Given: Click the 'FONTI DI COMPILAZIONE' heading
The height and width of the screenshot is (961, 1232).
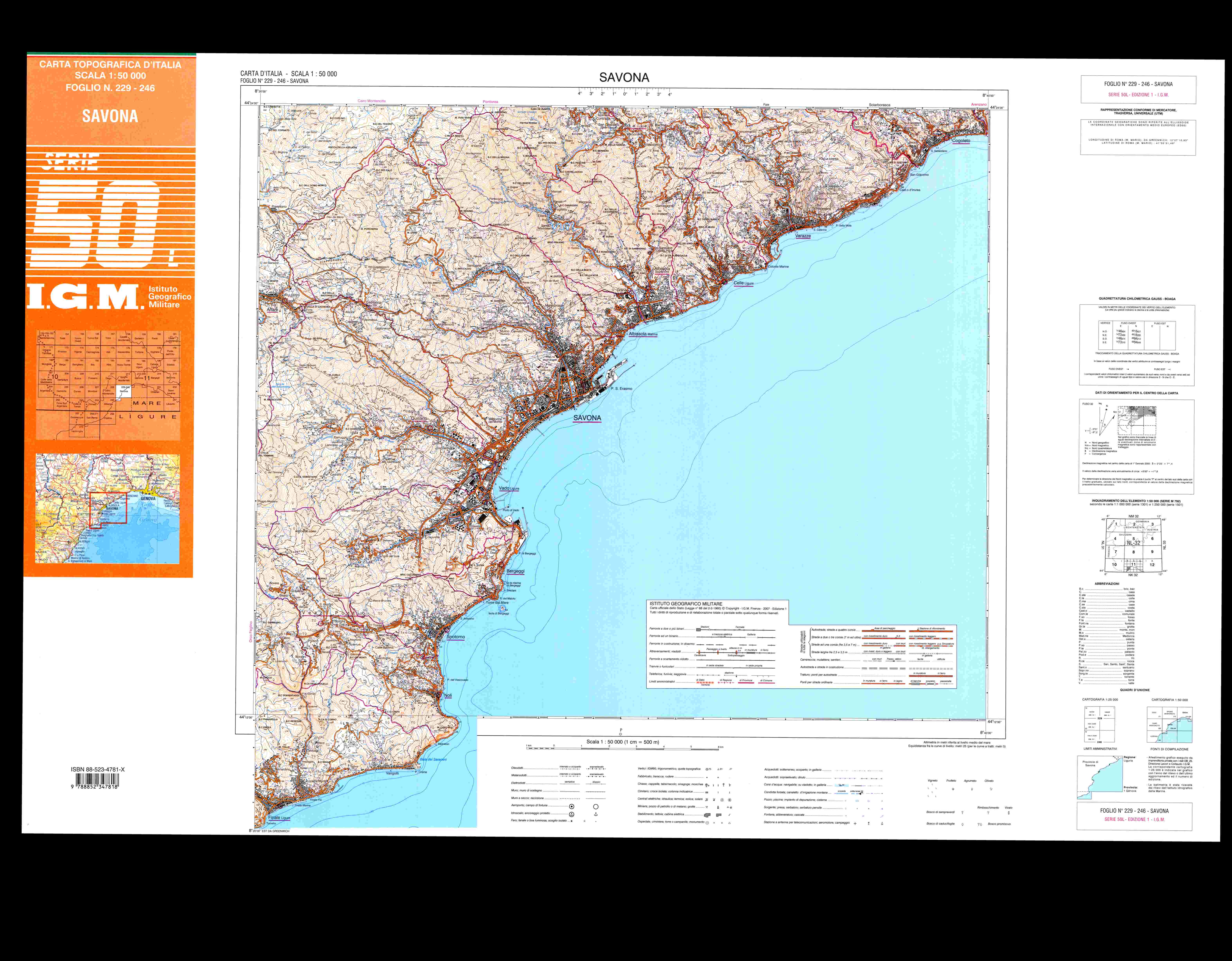Looking at the screenshot, I should 1169,749.
